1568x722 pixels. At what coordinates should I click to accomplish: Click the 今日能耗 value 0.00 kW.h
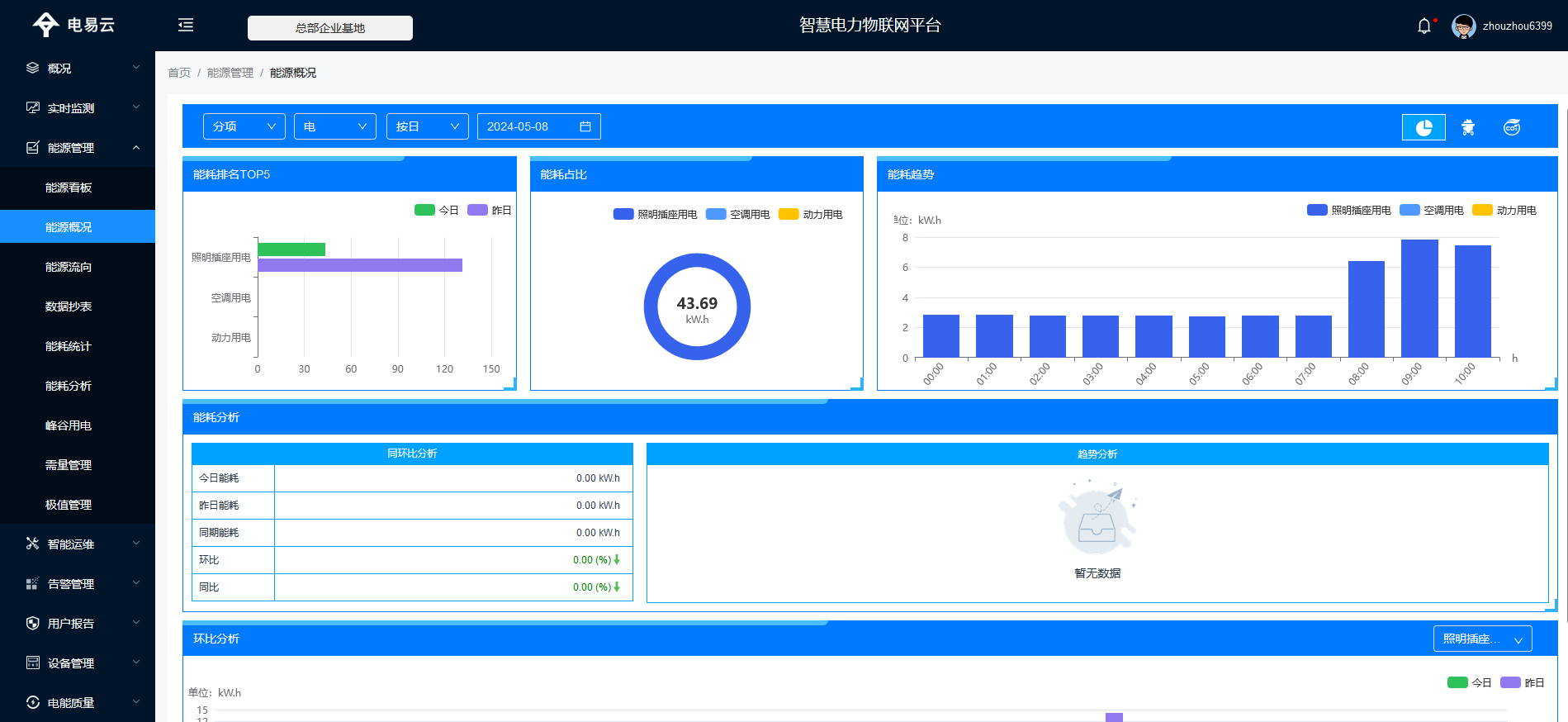tap(598, 478)
